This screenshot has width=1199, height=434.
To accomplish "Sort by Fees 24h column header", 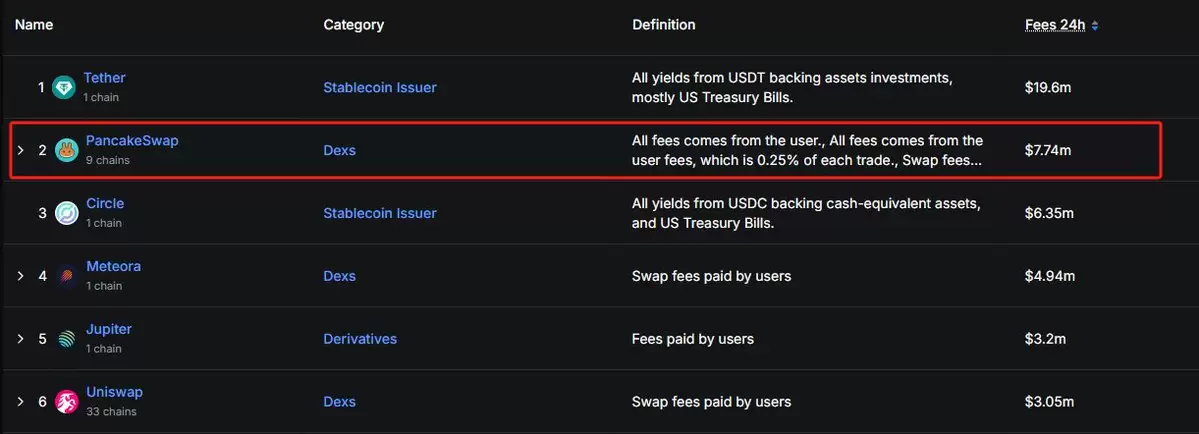I will pos(1055,24).
